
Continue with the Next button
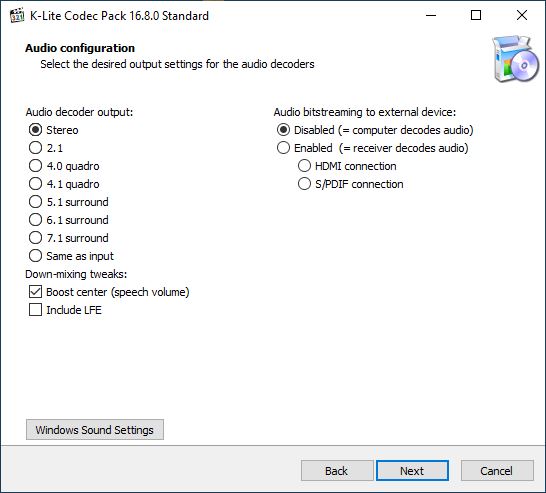tap(412, 471)
